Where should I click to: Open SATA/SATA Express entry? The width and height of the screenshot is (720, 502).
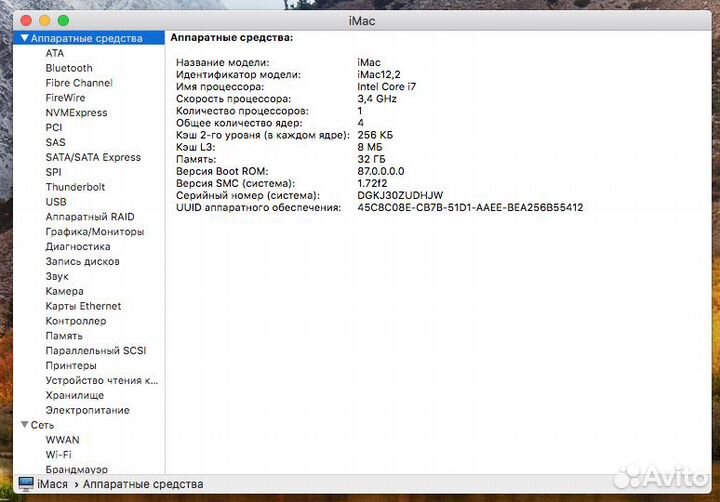93,157
